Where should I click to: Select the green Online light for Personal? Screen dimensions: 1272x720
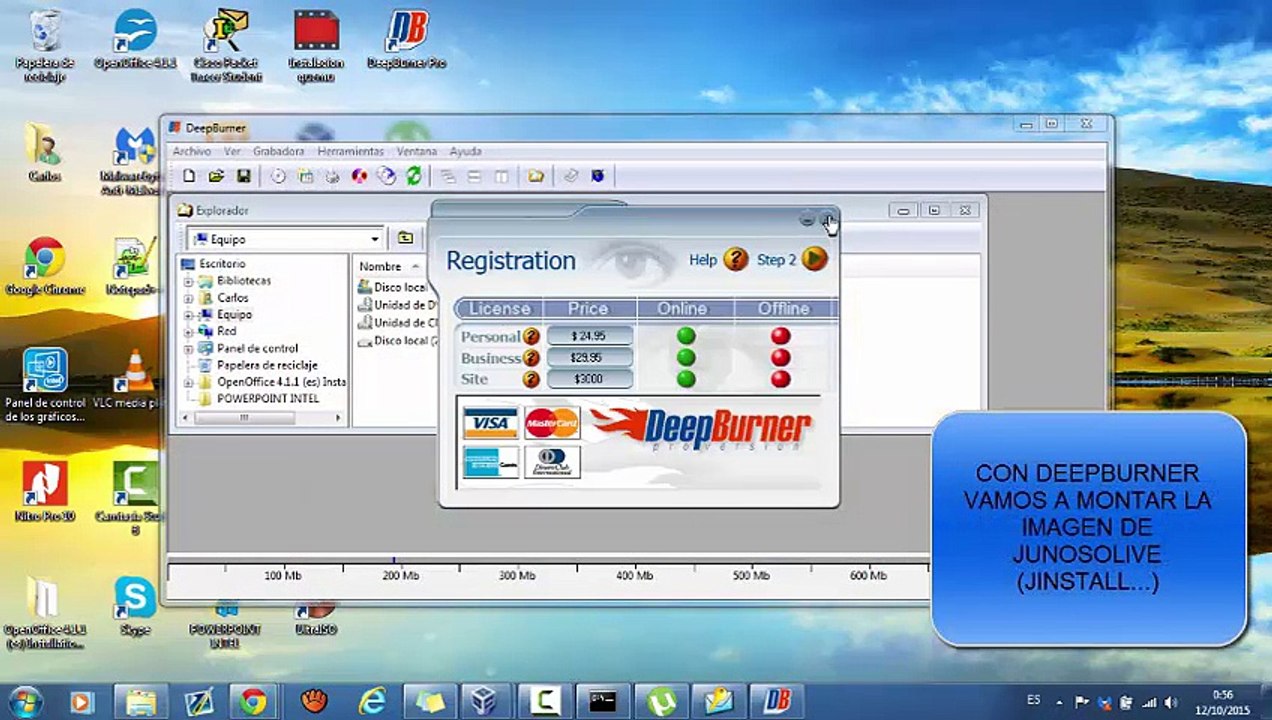pos(686,336)
